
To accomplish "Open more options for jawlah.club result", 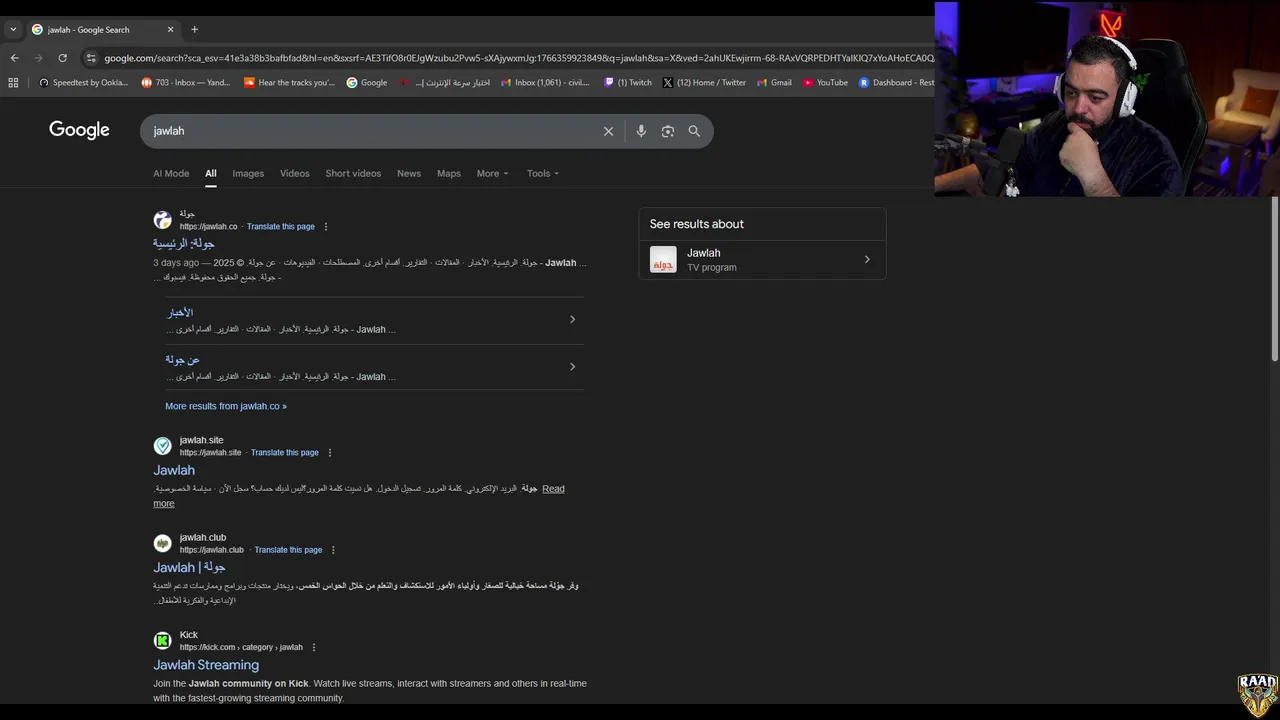I will [333, 550].
